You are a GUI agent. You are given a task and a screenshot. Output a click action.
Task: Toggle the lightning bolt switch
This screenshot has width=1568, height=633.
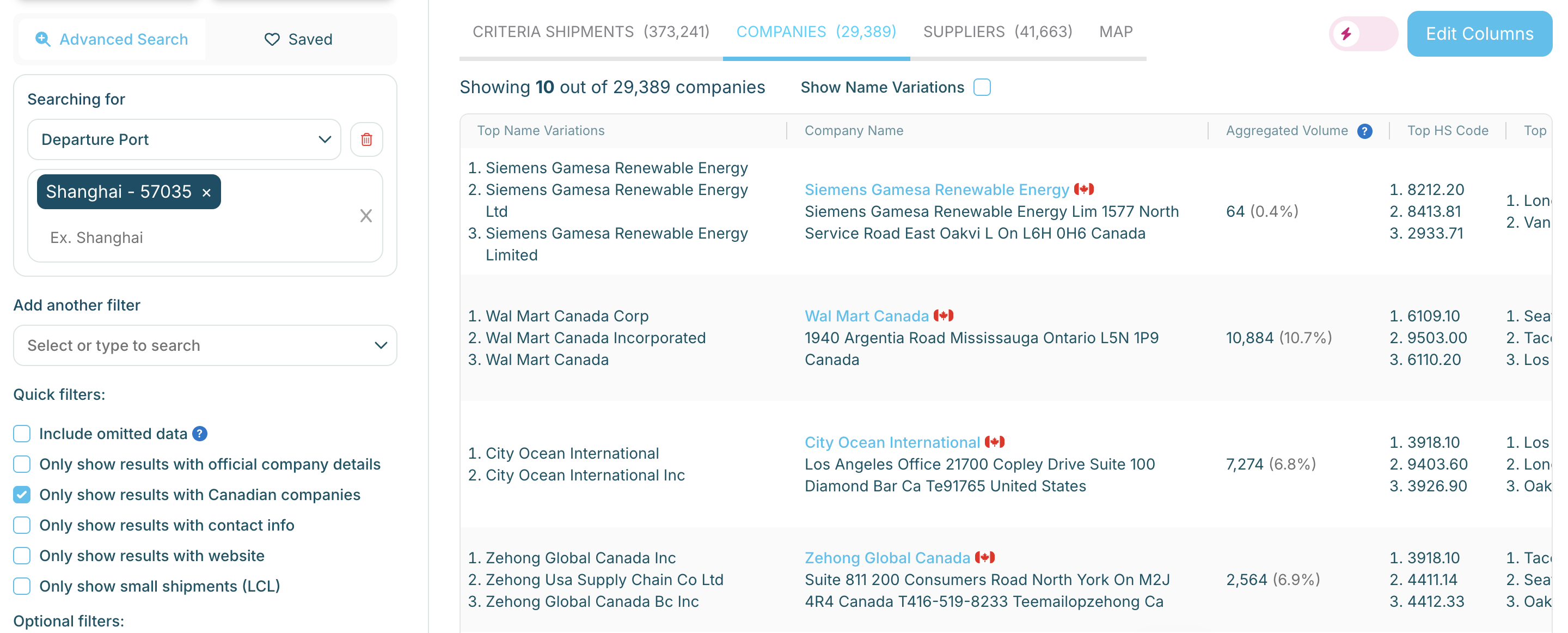click(x=1363, y=34)
